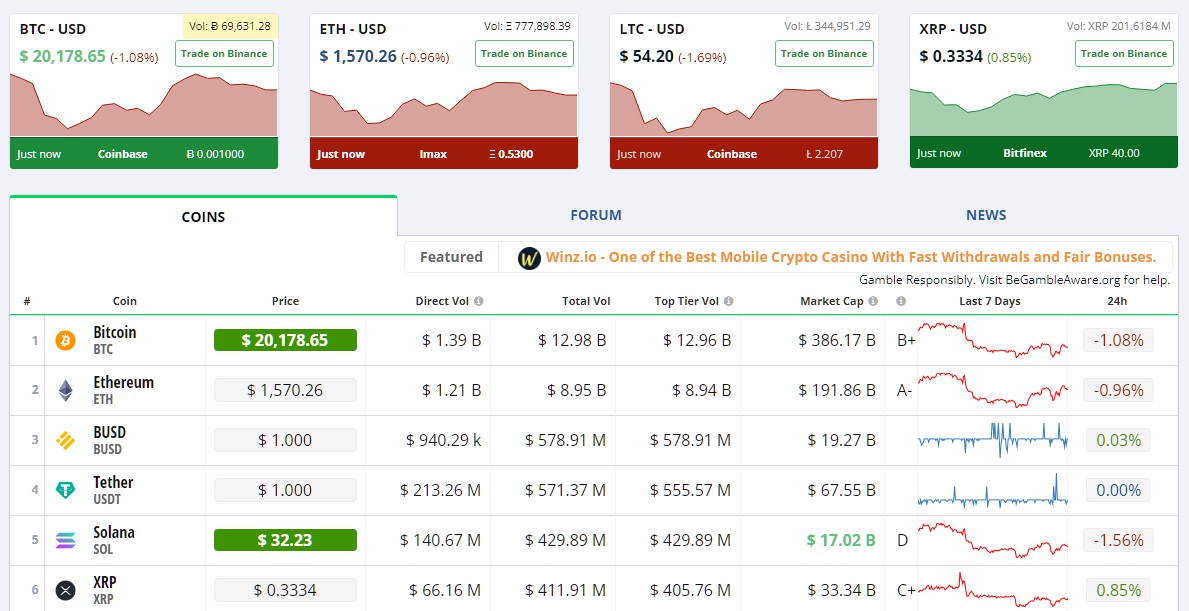This screenshot has width=1189, height=611.
Task: Click Solana price button $ 32.23
Action: point(285,540)
